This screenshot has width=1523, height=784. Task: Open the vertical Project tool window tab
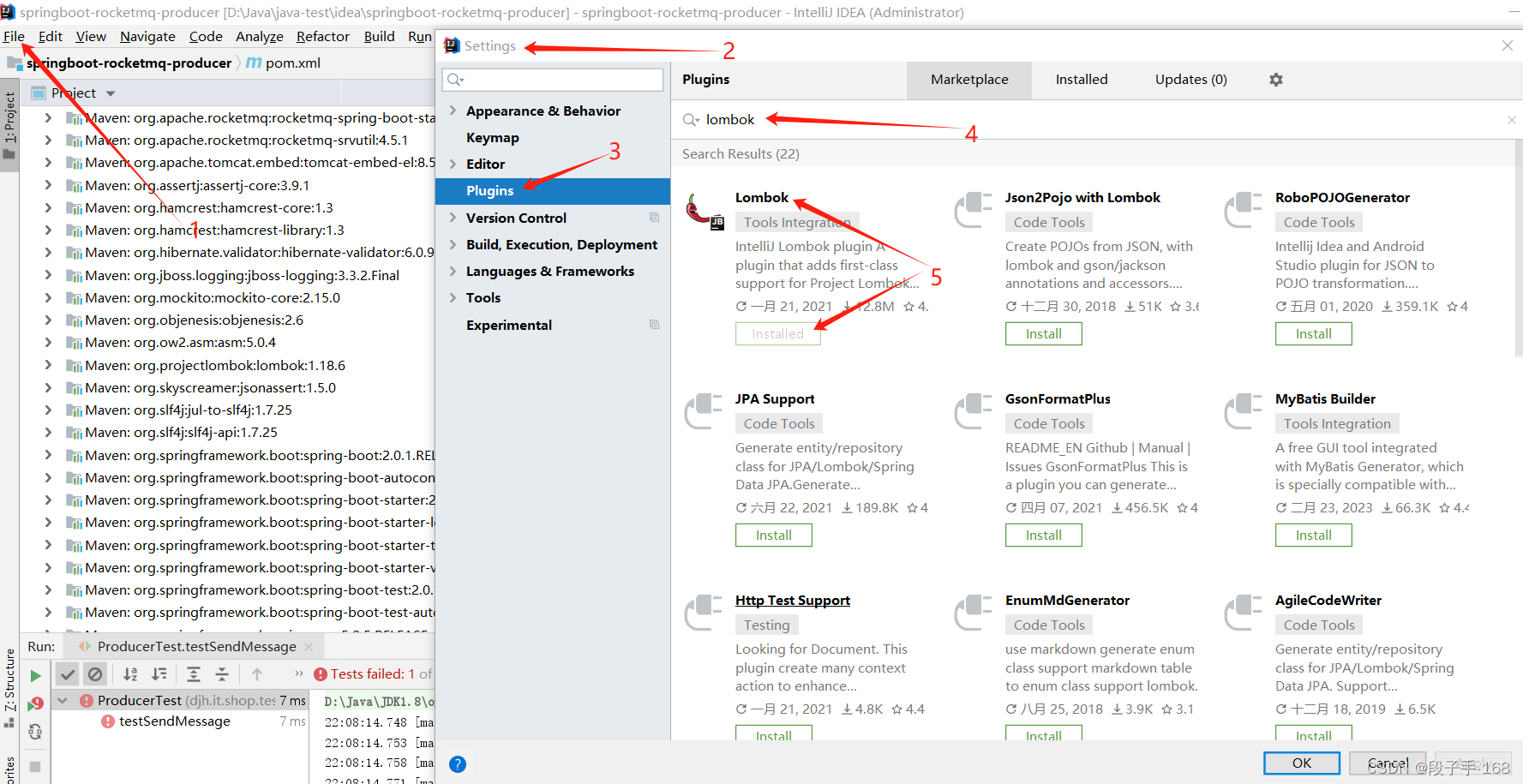coord(9,125)
